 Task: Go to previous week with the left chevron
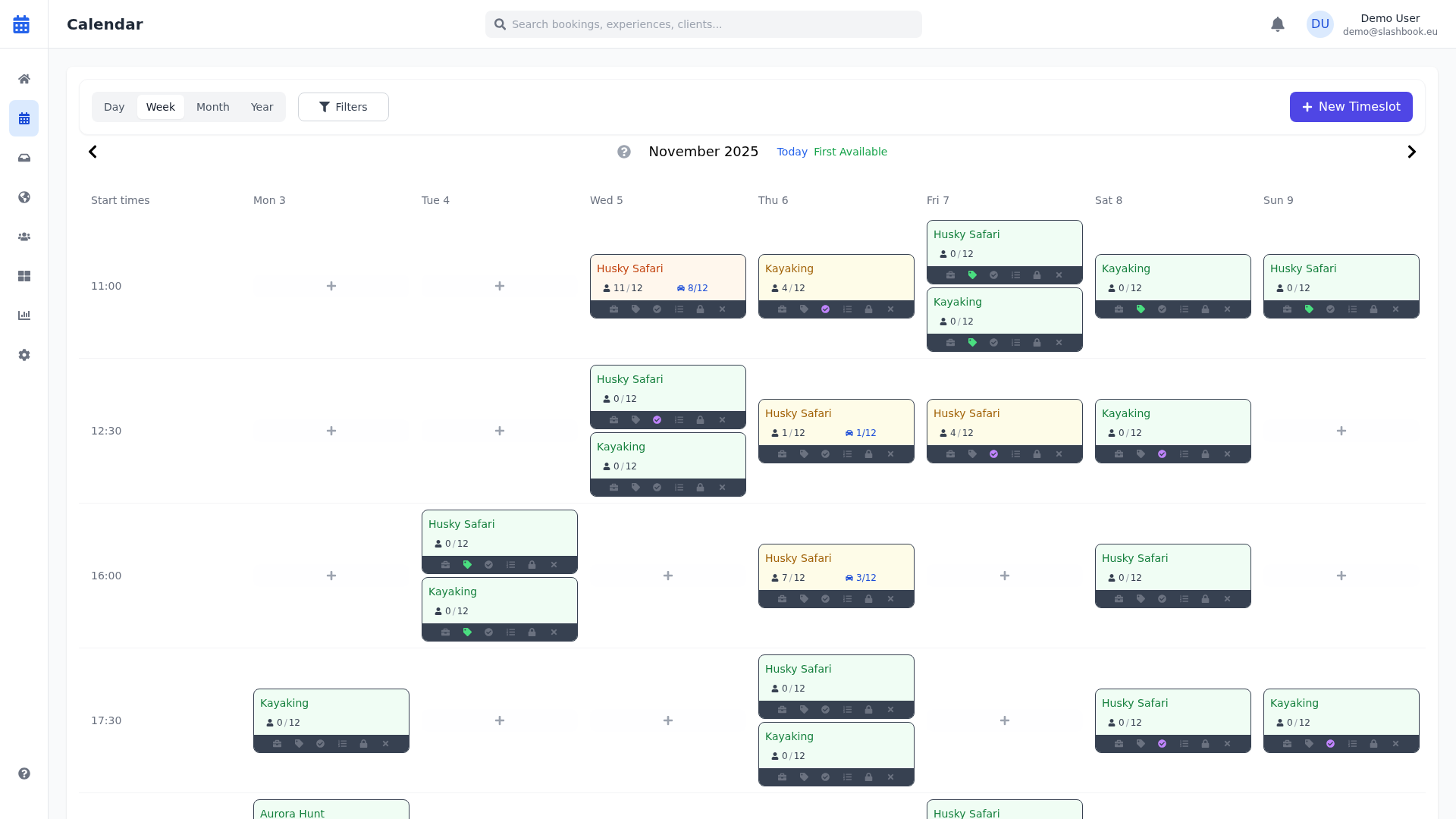pos(93,152)
